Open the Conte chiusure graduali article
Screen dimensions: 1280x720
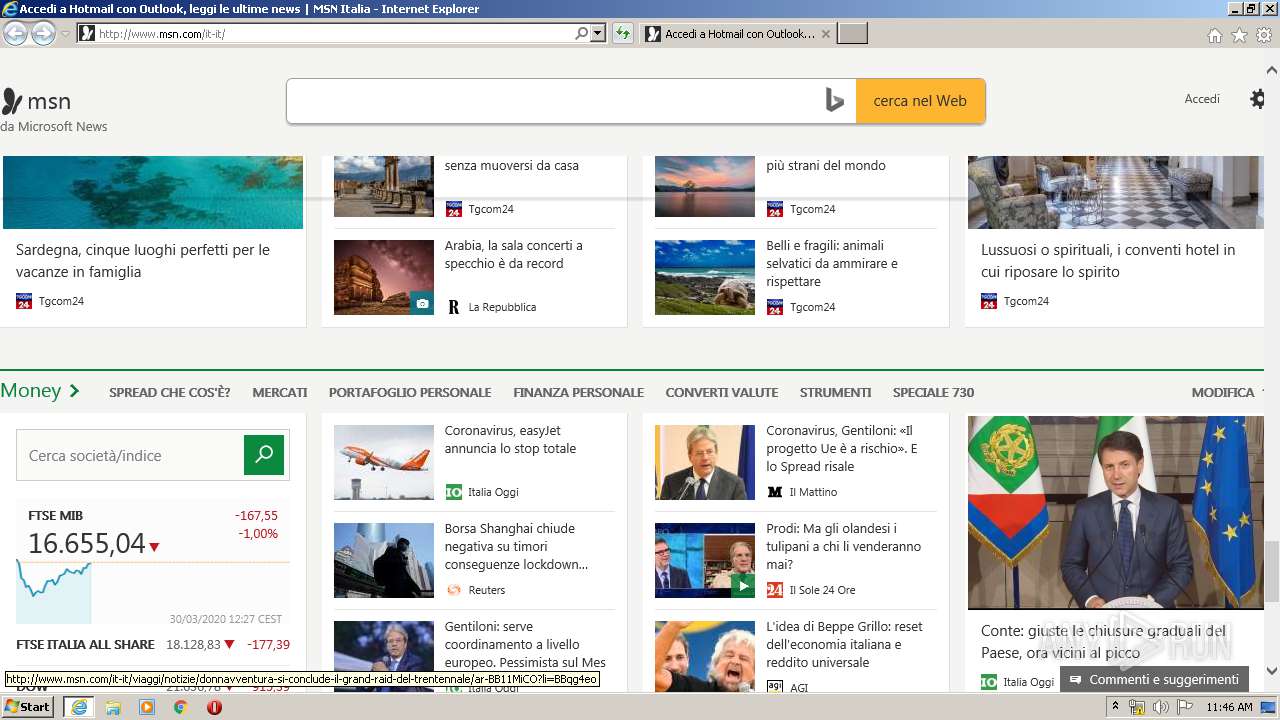[x=1105, y=641]
